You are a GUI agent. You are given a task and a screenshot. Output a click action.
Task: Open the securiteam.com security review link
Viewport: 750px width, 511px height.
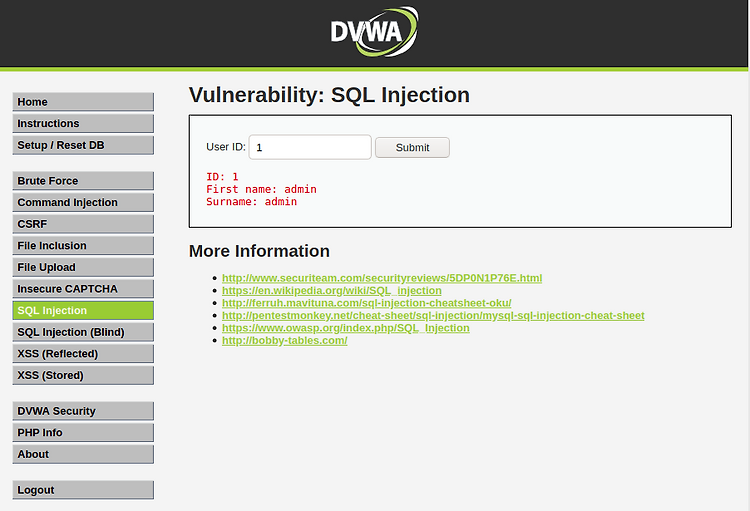tap(382, 278)
